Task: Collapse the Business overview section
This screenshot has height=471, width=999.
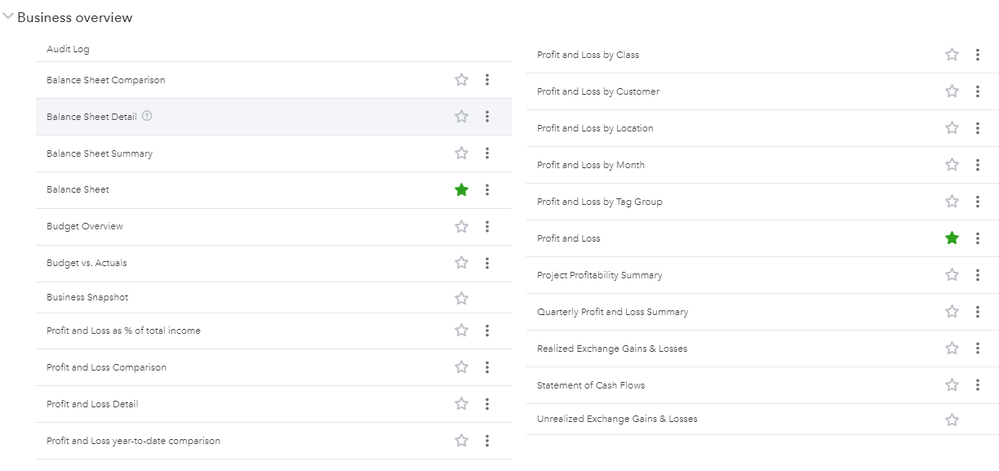Action: (9, 17)
